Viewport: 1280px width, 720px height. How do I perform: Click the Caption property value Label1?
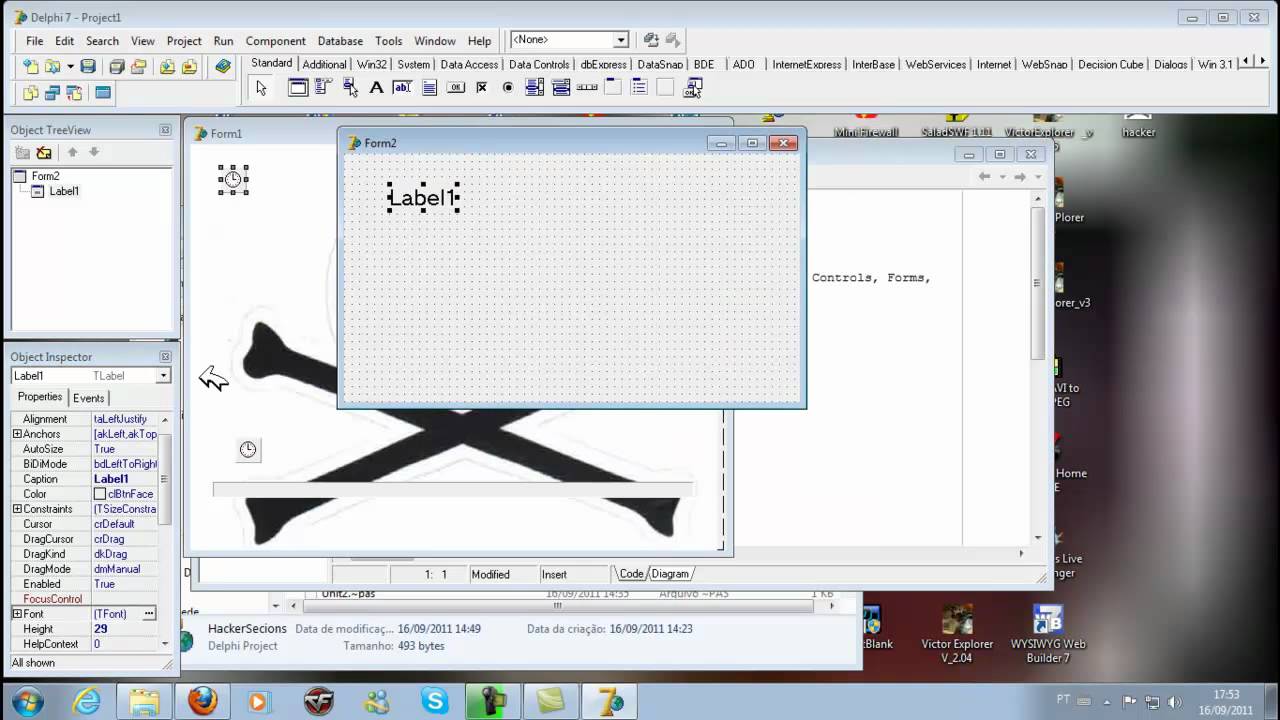tap(111, 479)
